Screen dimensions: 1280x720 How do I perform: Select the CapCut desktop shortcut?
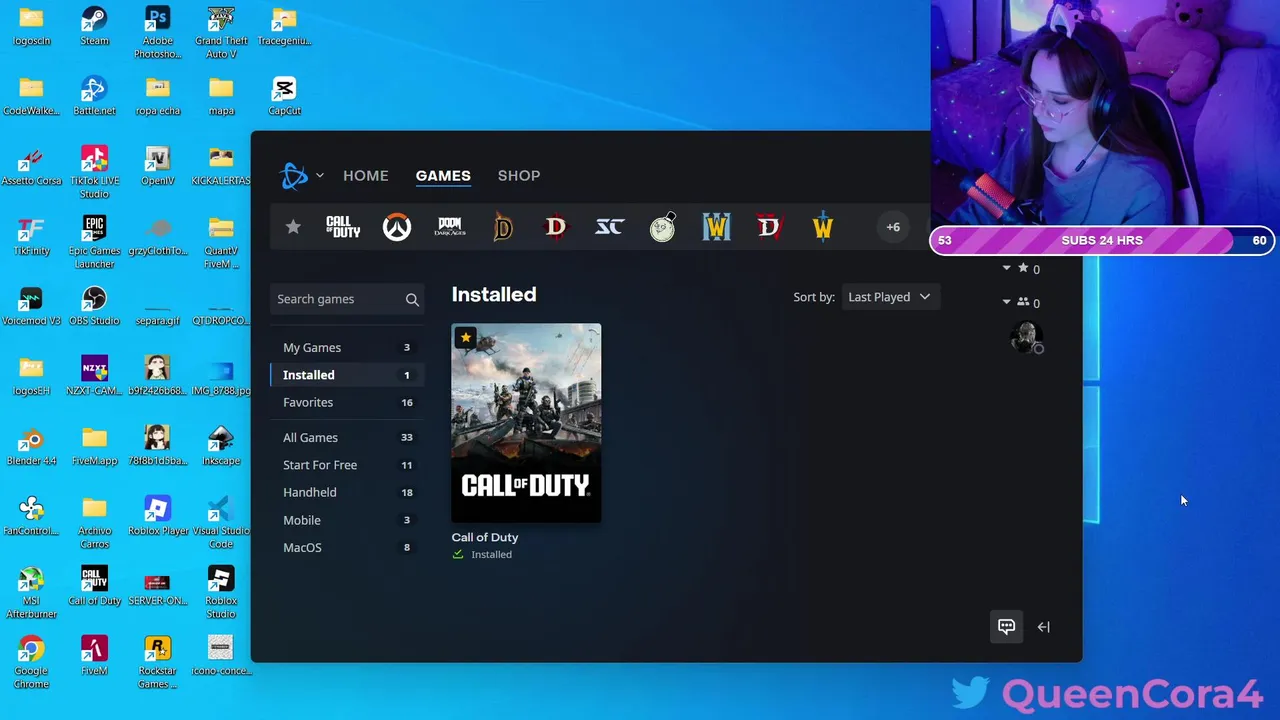[x=284, y=96]
